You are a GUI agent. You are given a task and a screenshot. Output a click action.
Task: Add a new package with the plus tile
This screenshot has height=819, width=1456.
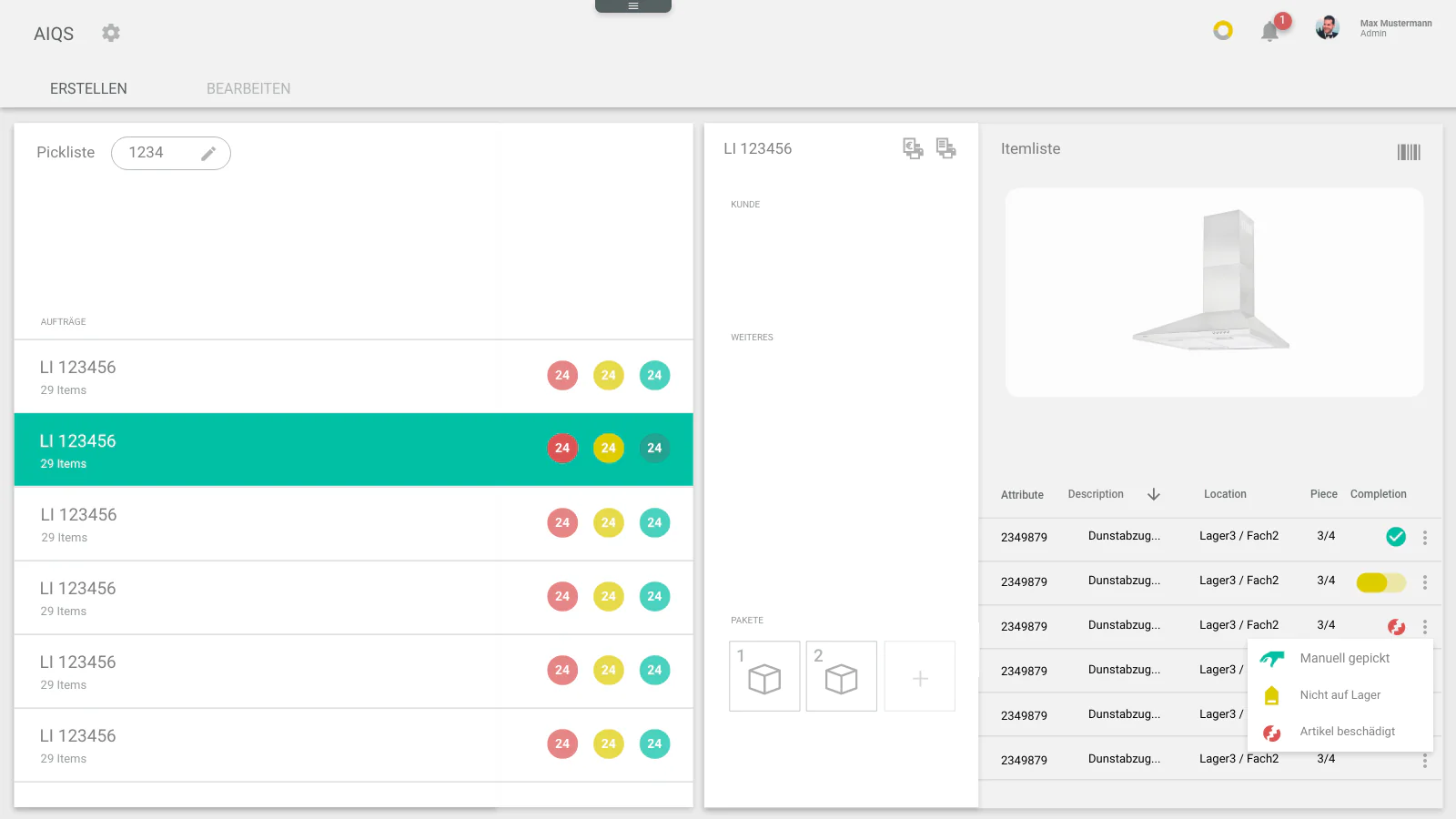(x=920, y=676)
